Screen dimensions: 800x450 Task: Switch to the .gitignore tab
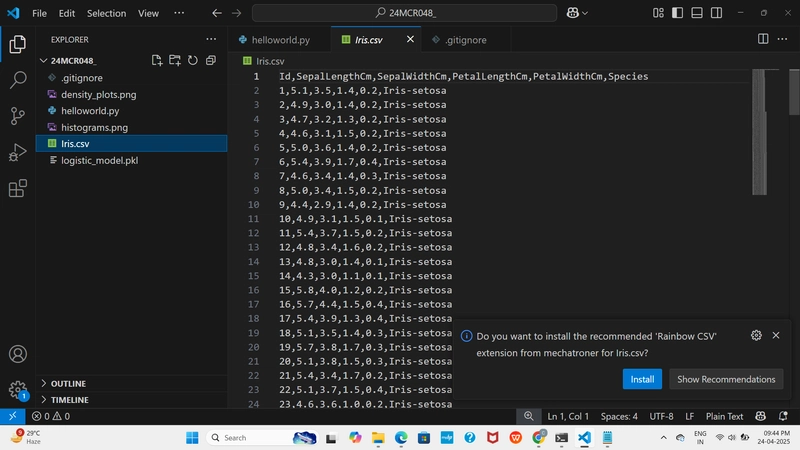pos(465,40)
